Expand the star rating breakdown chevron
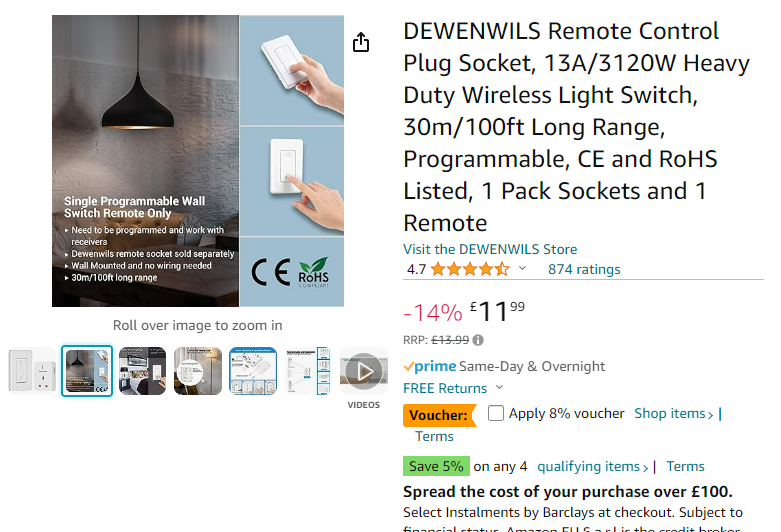Screen dimensions: 781x532 [x=522, y=269]
